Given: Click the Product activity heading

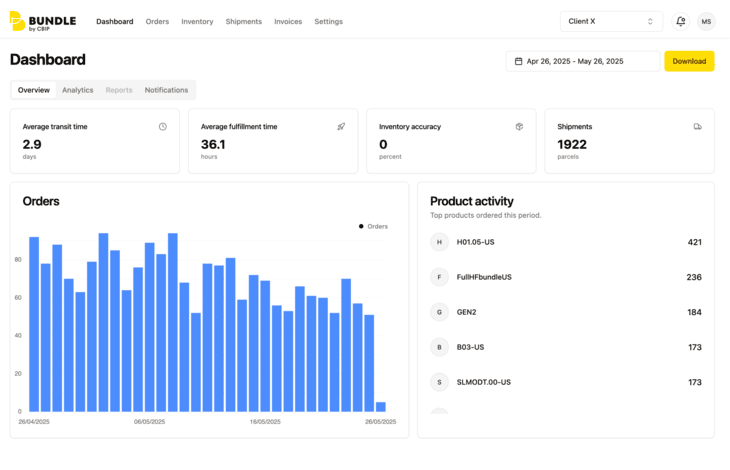Looking at the screenshot, I should pos(472,201).
